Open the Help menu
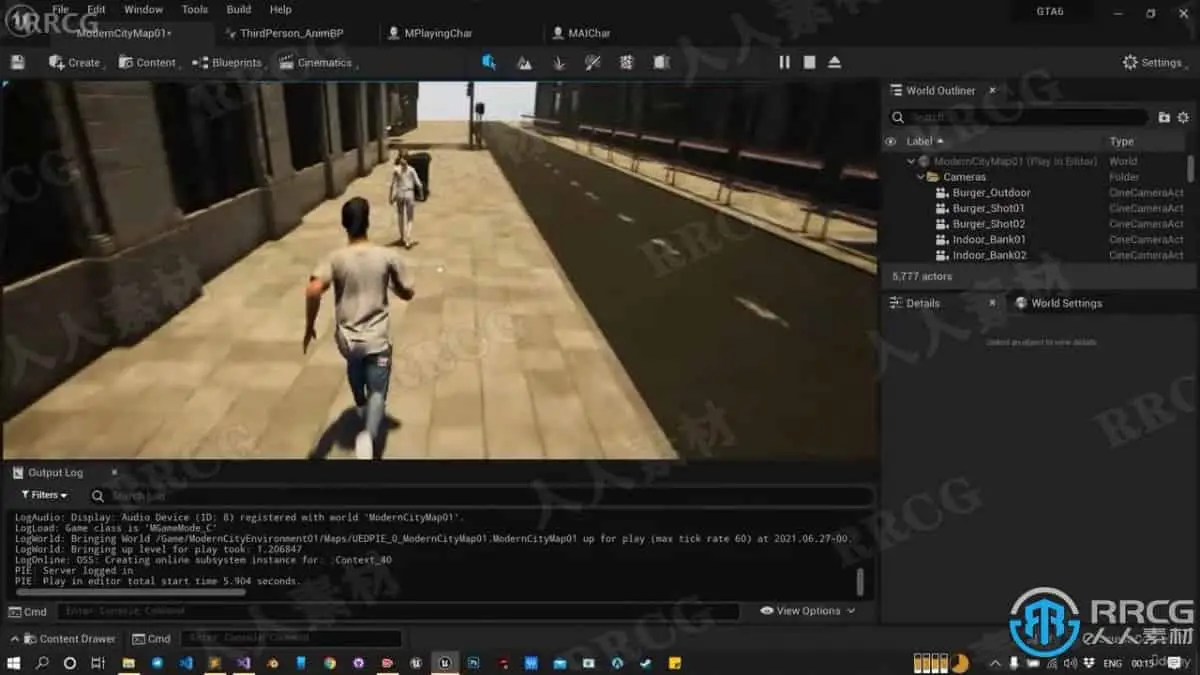Image resolution: width=1200 pixels, height=675 pixels. tap(281, 9)
